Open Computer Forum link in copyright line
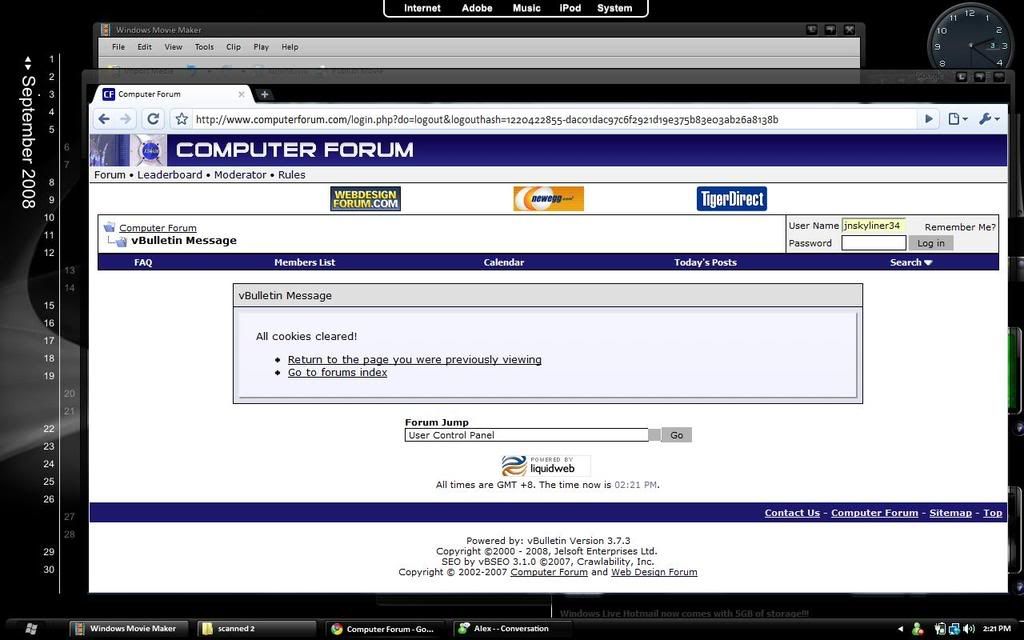The height and width of the screenshot is (640, 1024). pyautogui.click(x=549, y=572)
